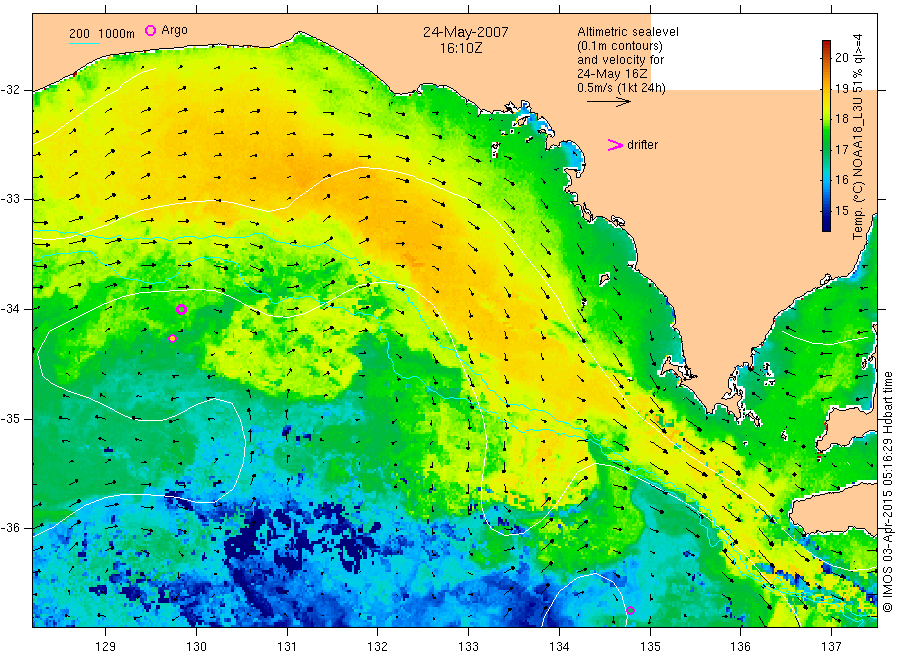Click the '0.5m/s (1kt 24h)' text

(622, 88)
